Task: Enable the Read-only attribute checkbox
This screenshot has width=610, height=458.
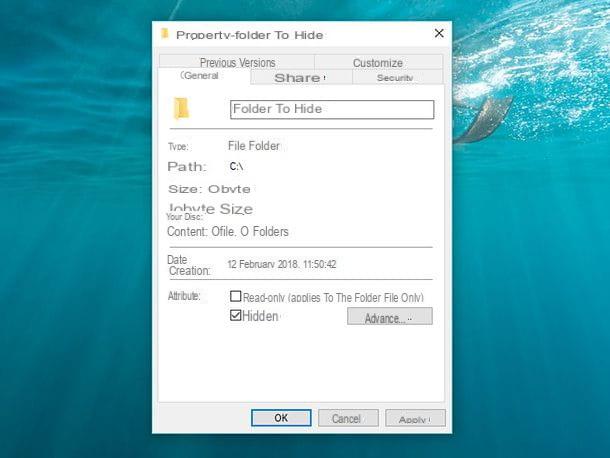Action: (235, 297)
